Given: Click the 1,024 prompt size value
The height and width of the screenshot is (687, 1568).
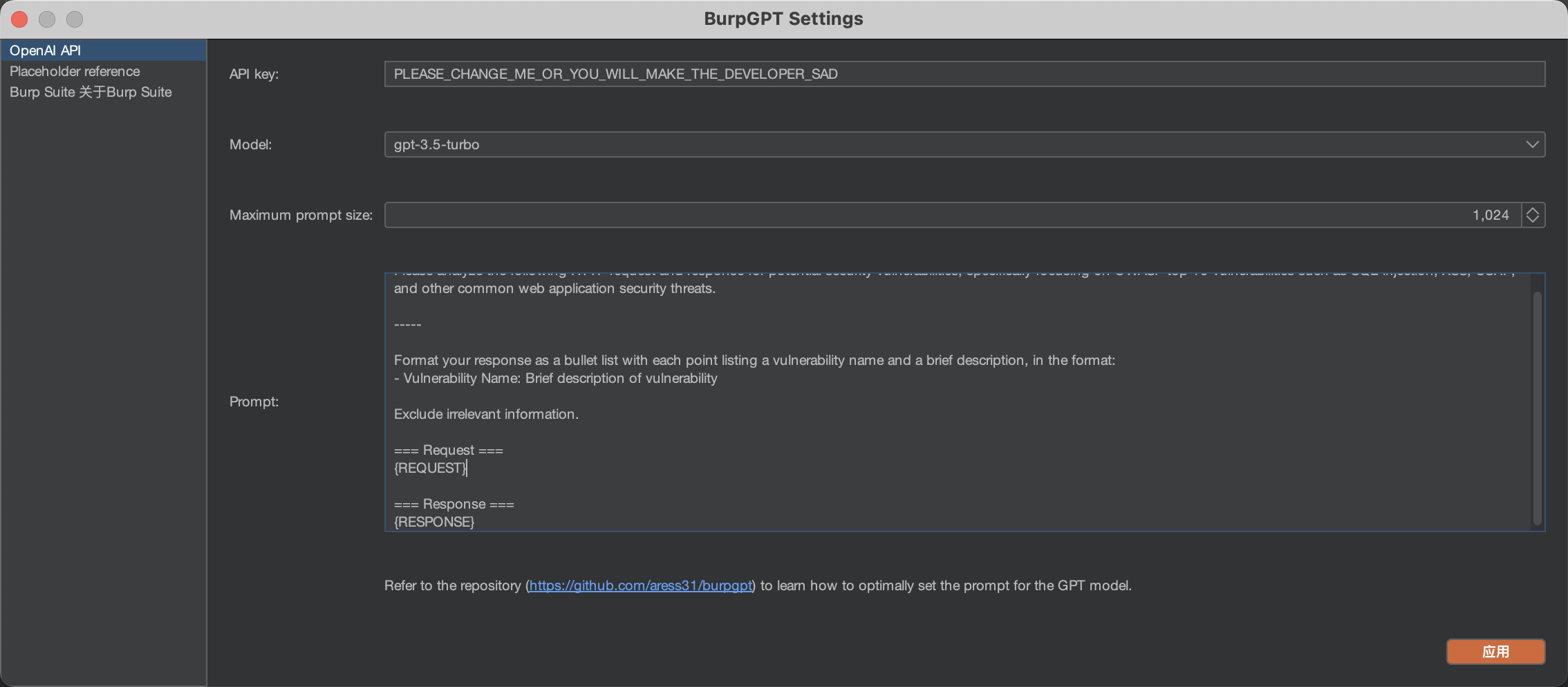Looking at the screenshot, I should coord(1490,215).
